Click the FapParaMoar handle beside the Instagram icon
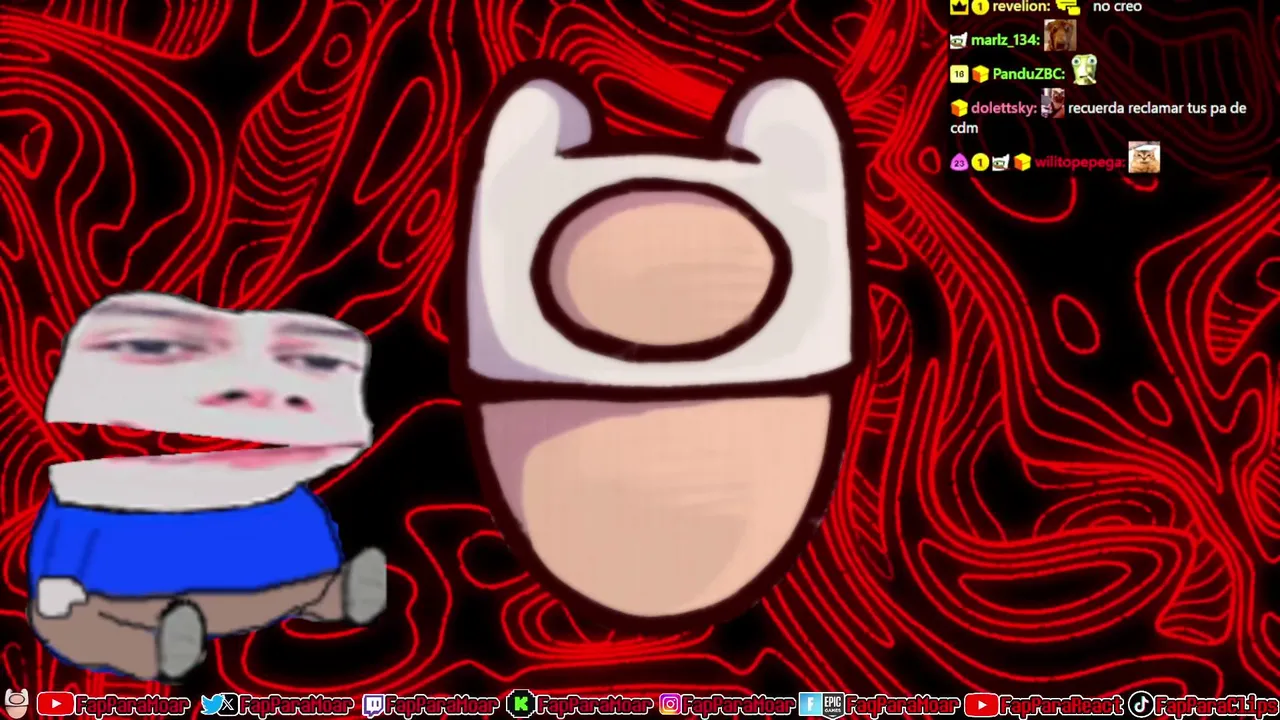The width and height of the screenshot is (1280, 720). (x=739, y=705)
